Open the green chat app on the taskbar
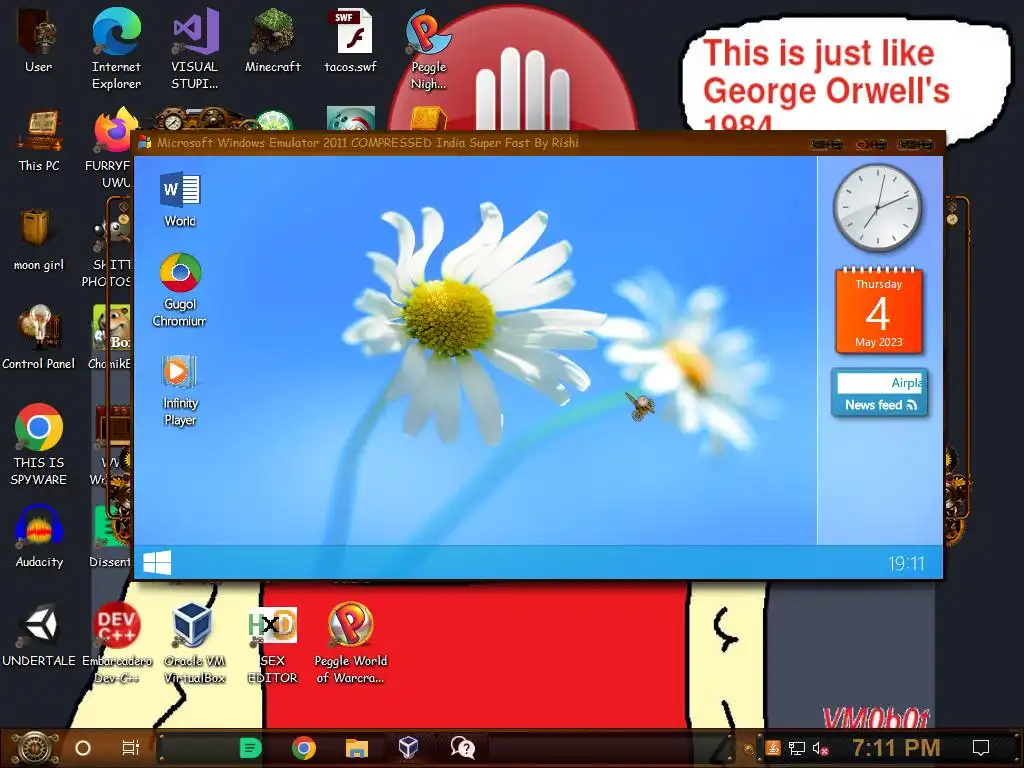Image resolution: width=1024 pixels, height=768 pixels. point(250,748)
